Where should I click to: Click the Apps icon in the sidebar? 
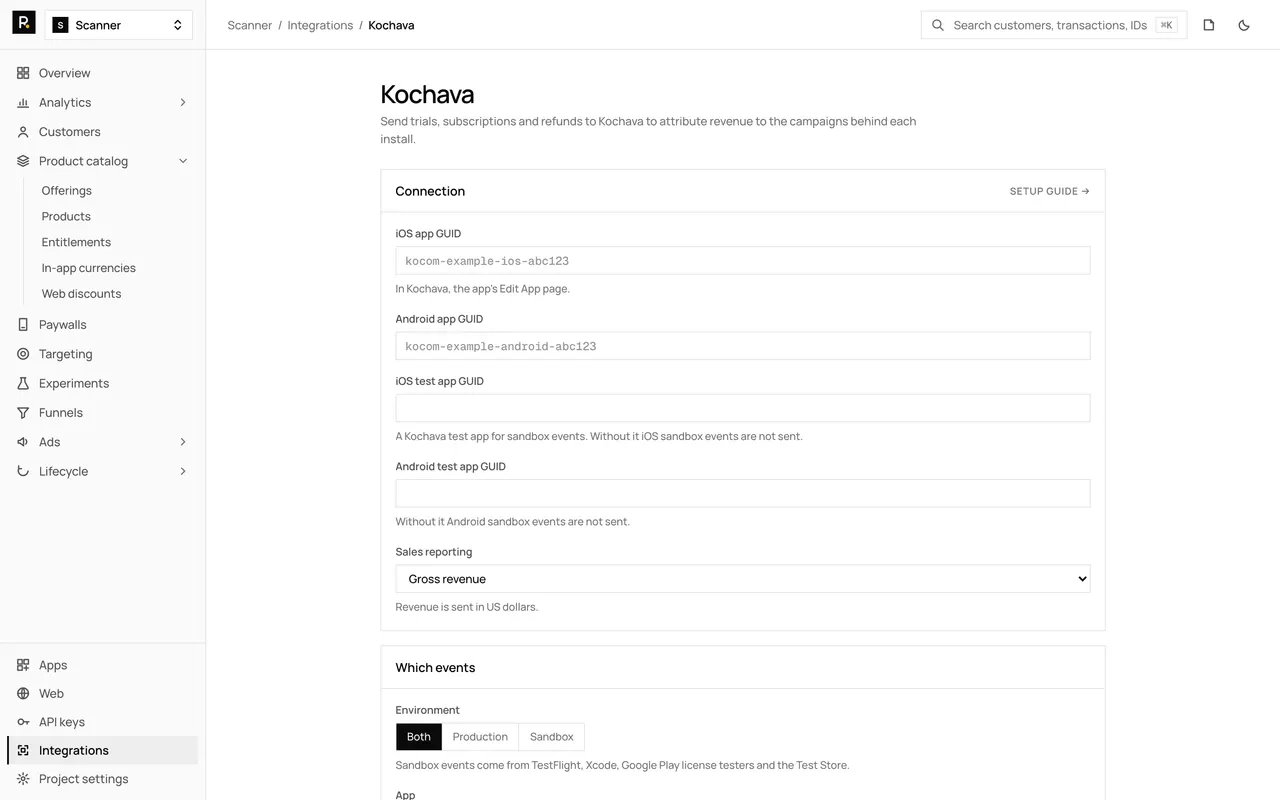tap(23, 665)
